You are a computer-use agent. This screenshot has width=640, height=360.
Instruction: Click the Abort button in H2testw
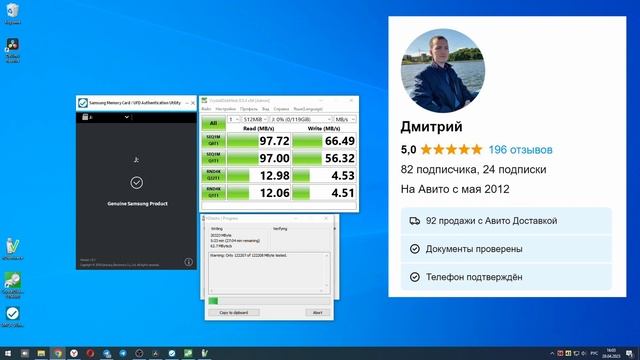(x=318, y=313)
